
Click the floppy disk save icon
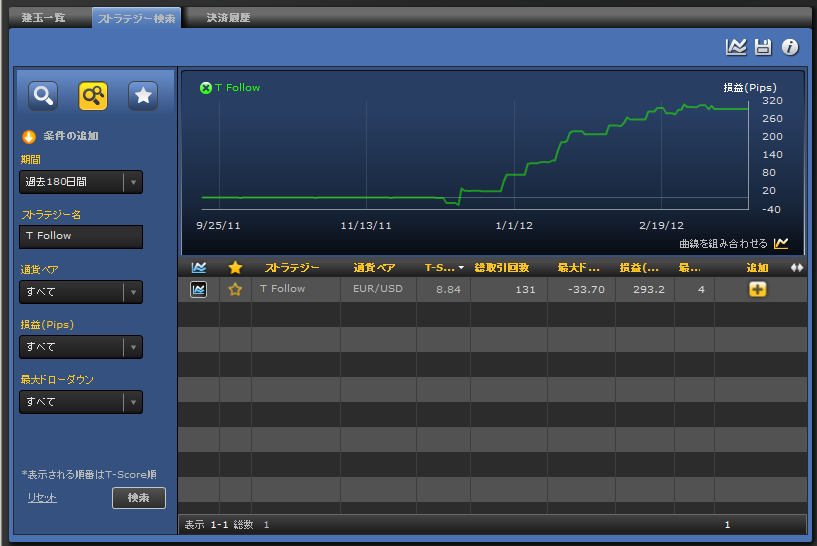763,47
